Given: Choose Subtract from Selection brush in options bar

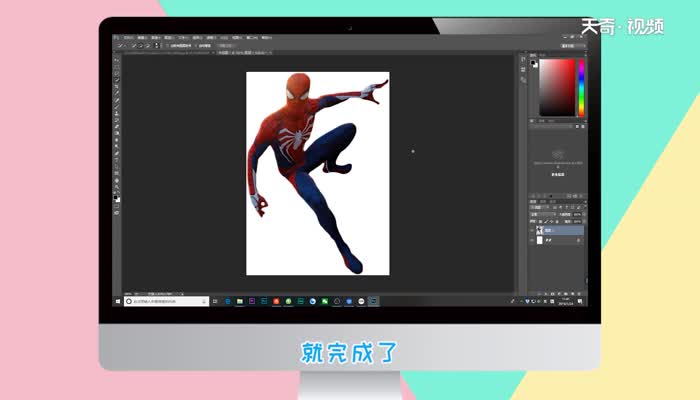Looking at the screenshot, I should click(148, 46).
